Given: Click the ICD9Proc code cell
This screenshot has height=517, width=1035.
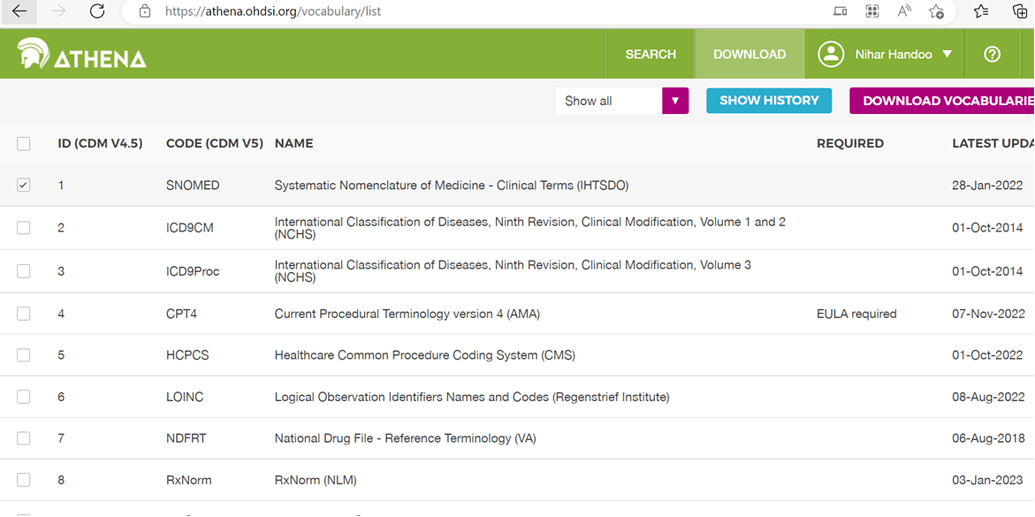Looking at the screenshot, I should point(193,271).
